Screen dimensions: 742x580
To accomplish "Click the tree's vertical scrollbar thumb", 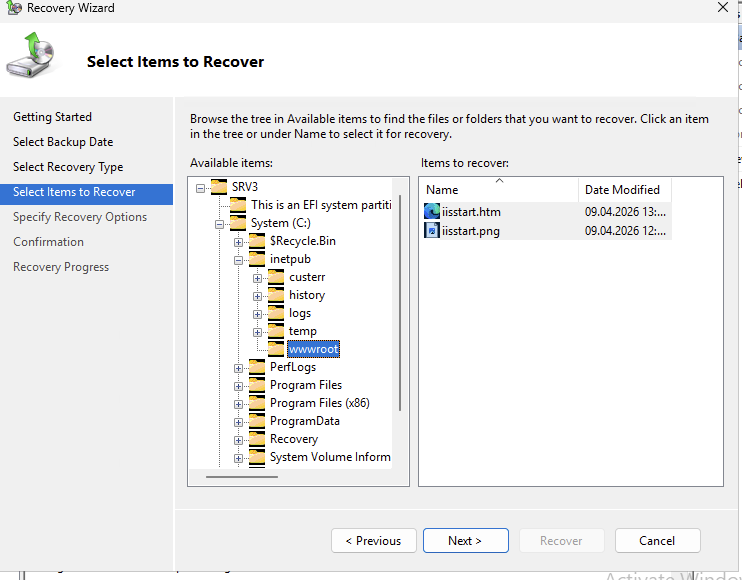I will pos(400,303).
